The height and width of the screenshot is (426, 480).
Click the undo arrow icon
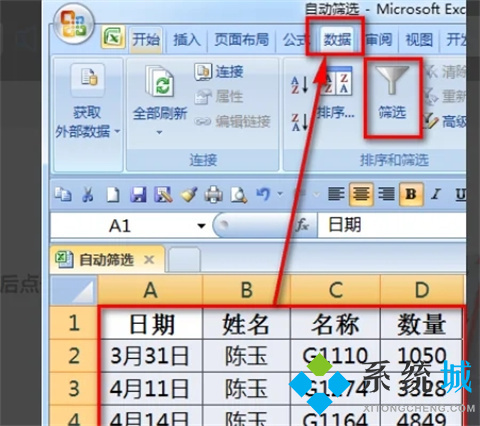click(x=263, y=194)
